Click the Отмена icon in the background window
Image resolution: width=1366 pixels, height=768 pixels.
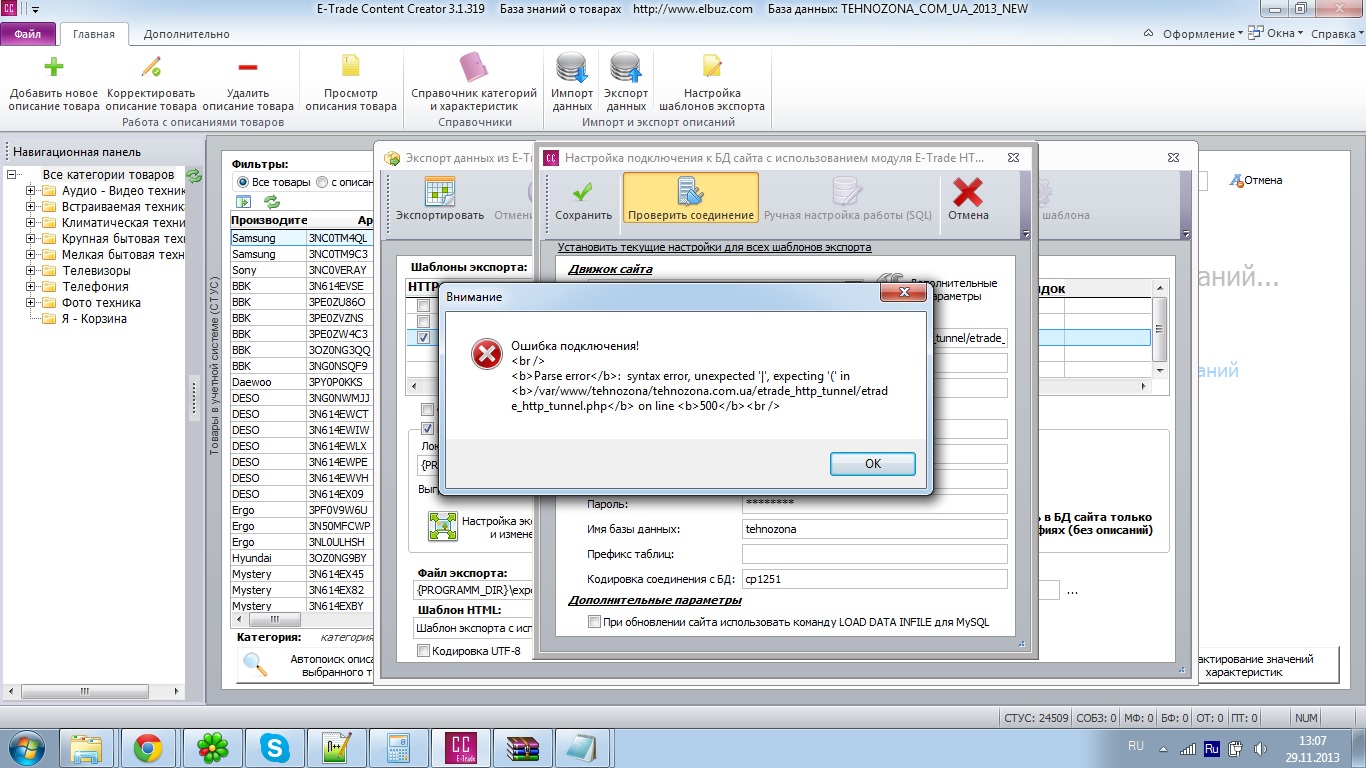click(1236, 180)
